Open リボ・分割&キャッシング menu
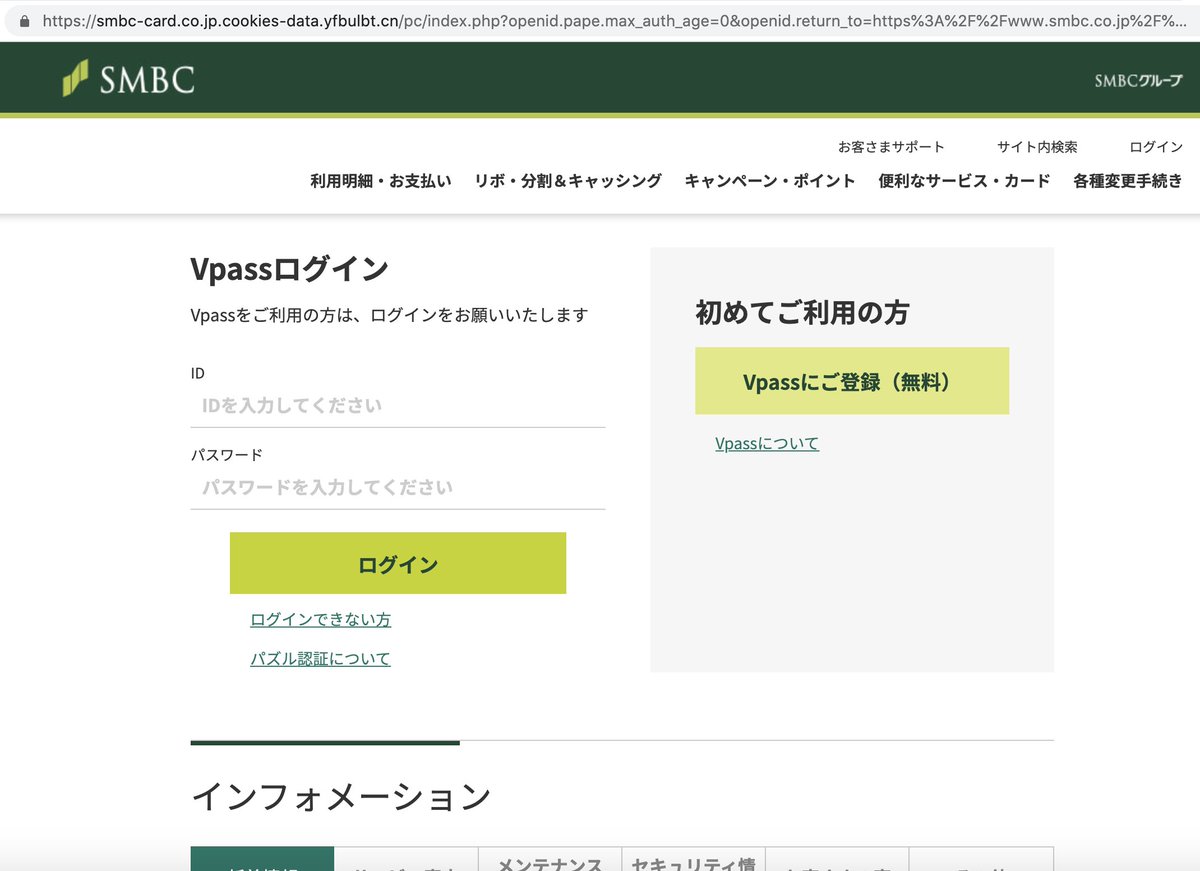This screenshot has width=1200, height=871. tap(568, 181)
